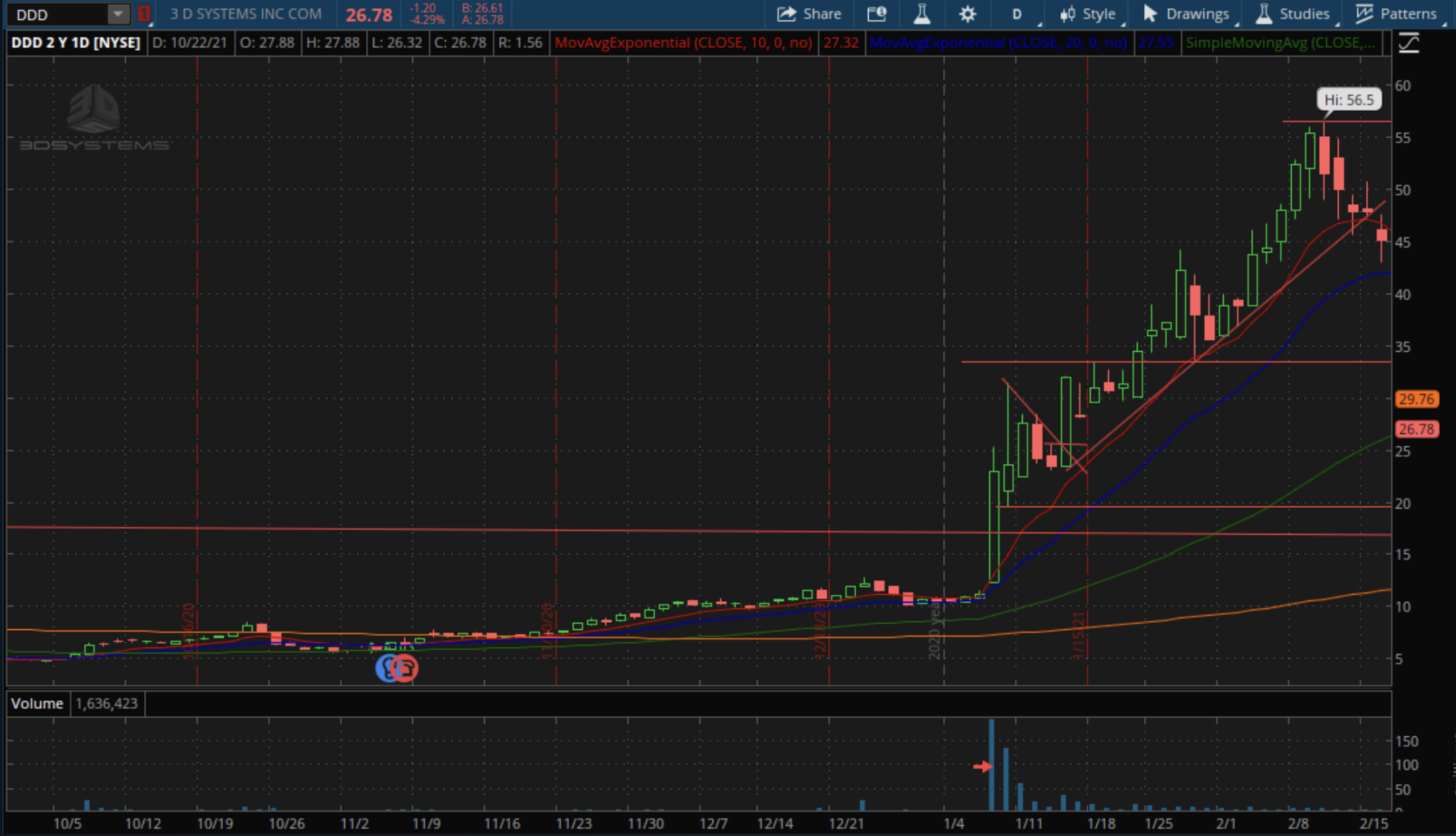Click the 29.76 orange price label
The height and width of the screenshot is (836, 1456).
click(1416, 399)
